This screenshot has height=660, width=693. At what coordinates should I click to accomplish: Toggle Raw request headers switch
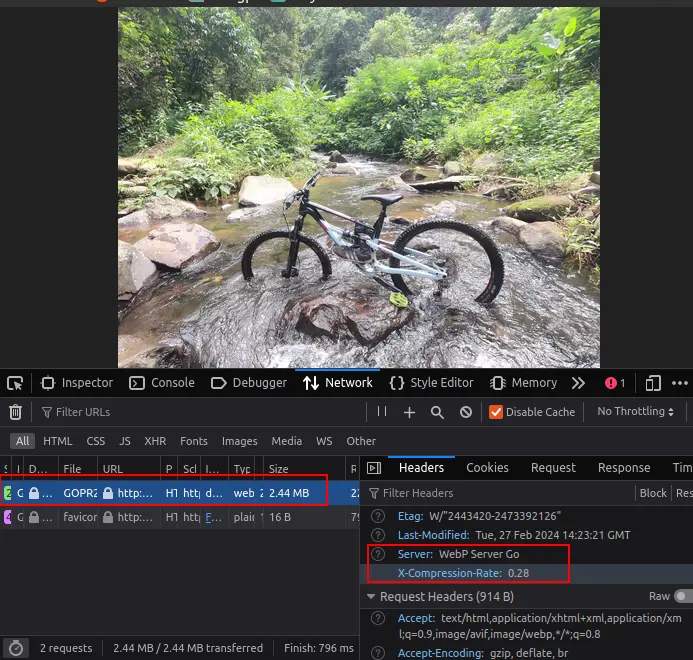pos(683,596)
